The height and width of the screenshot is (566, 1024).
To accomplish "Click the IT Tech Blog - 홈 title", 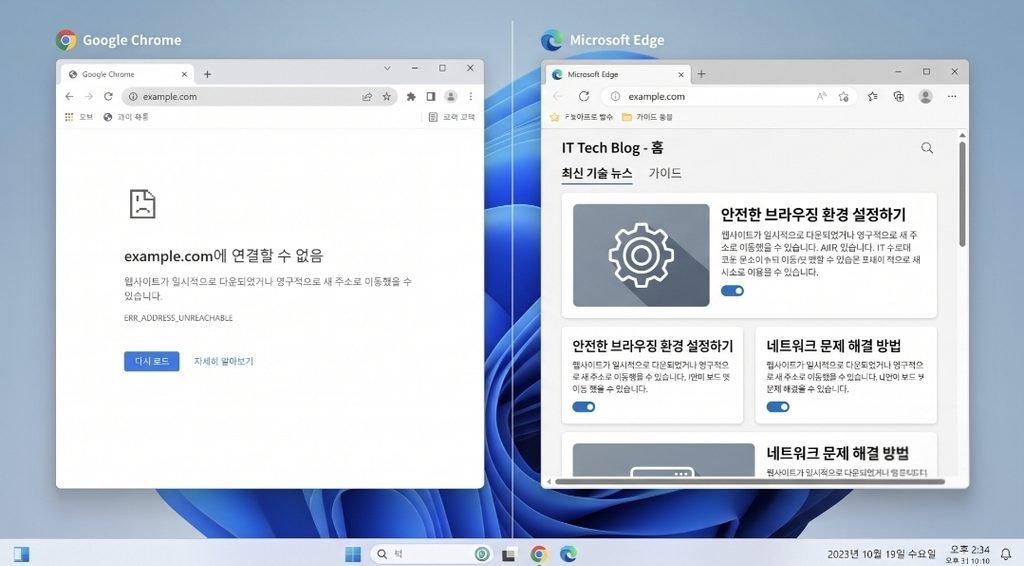I will [x=613, y=148].
